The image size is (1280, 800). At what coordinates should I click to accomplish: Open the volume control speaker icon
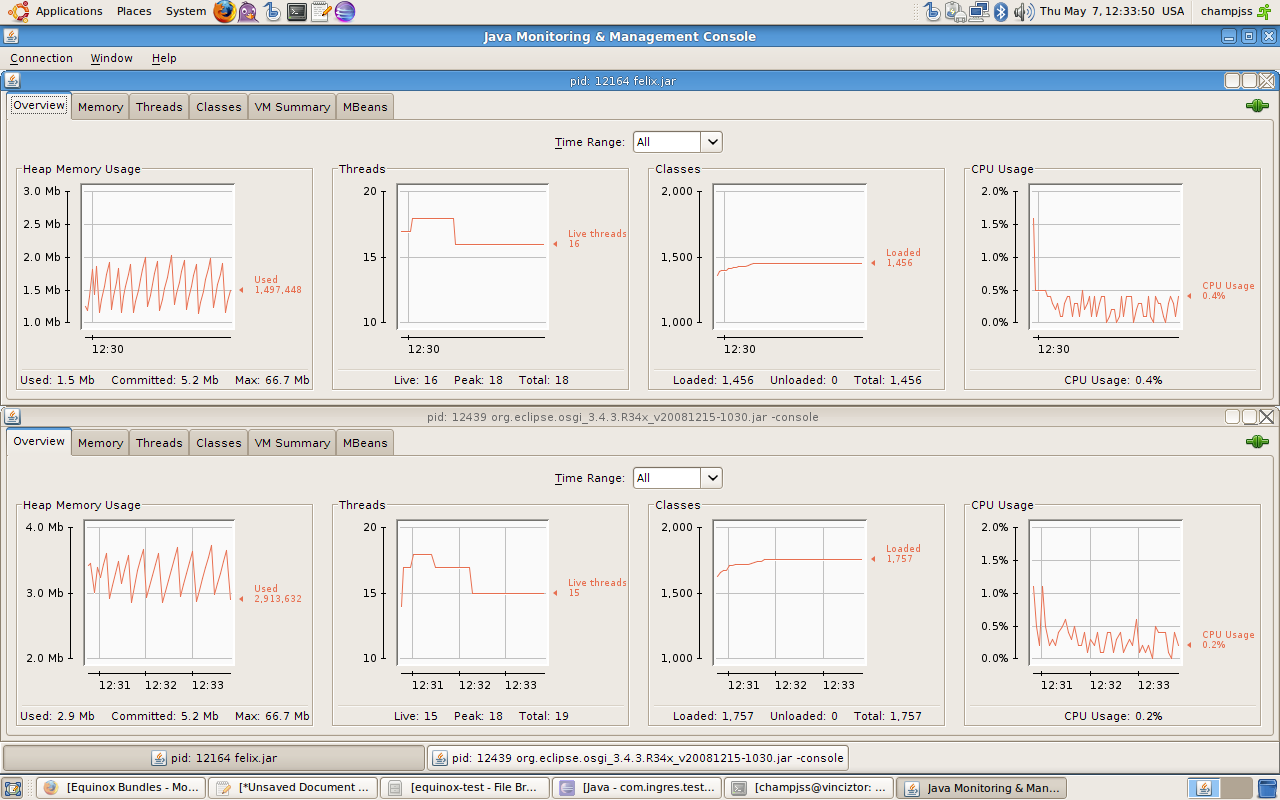[1023, 12]
